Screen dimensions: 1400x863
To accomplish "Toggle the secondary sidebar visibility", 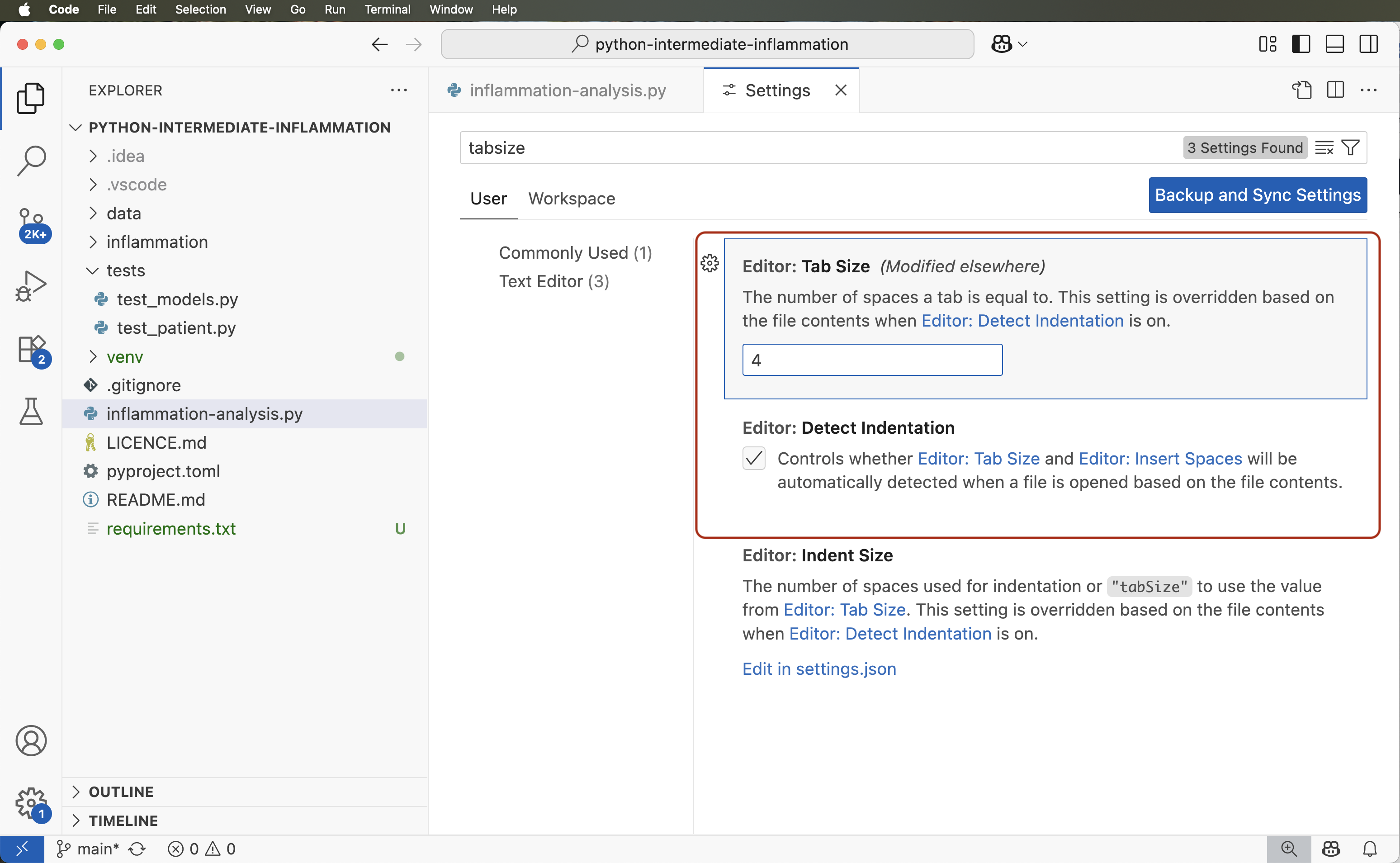I will [1369, 44].
